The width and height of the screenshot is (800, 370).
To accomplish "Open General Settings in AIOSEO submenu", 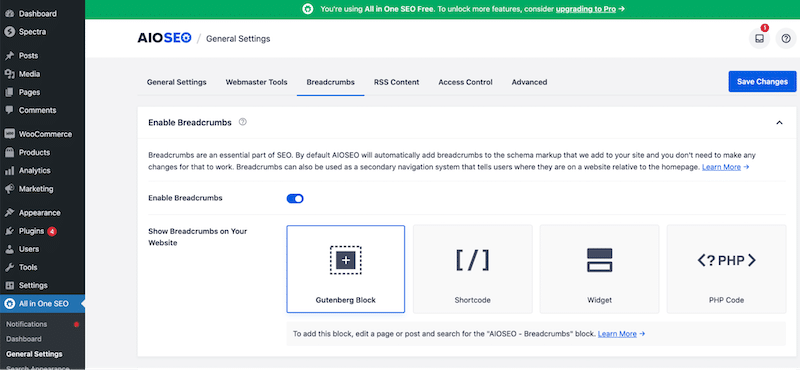I will point(34,354).
